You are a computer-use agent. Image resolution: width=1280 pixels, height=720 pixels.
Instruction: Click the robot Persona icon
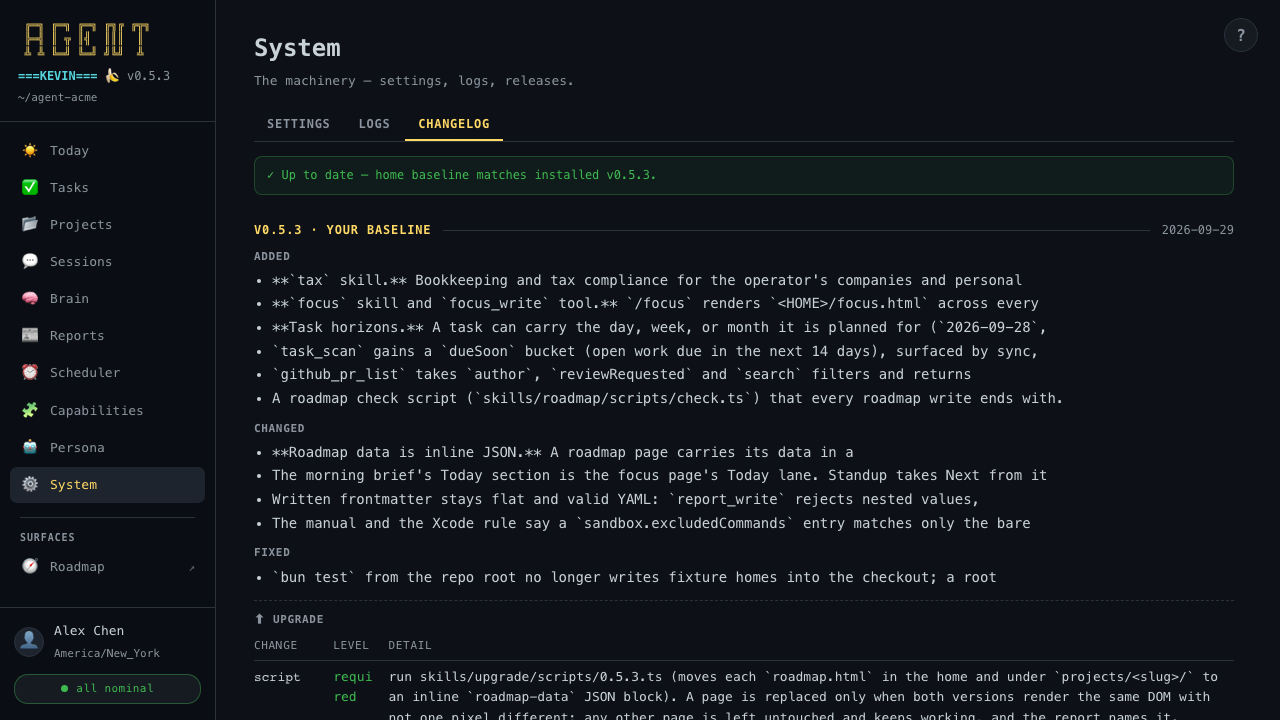30,447
